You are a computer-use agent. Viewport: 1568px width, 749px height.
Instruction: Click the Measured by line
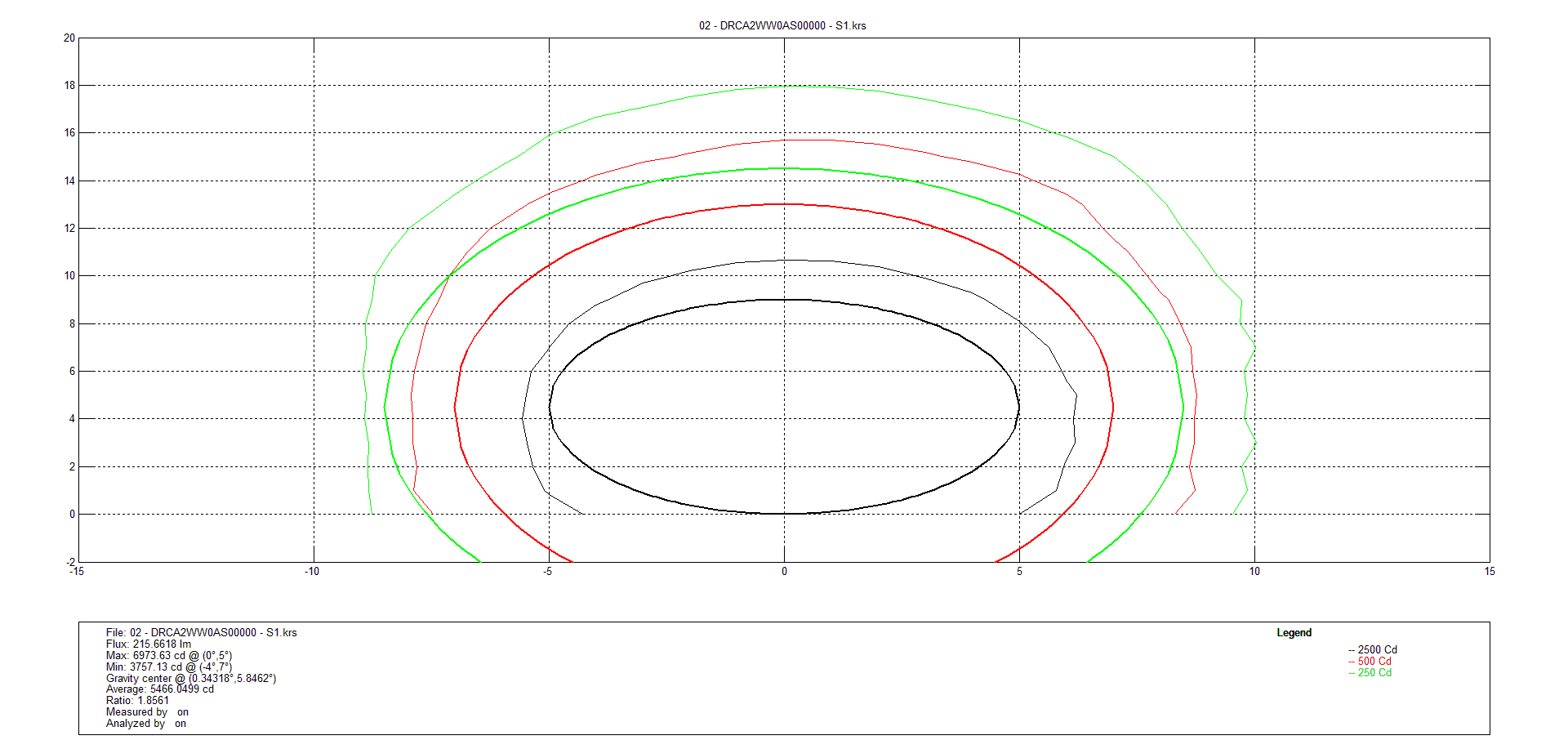coord(146,712)
